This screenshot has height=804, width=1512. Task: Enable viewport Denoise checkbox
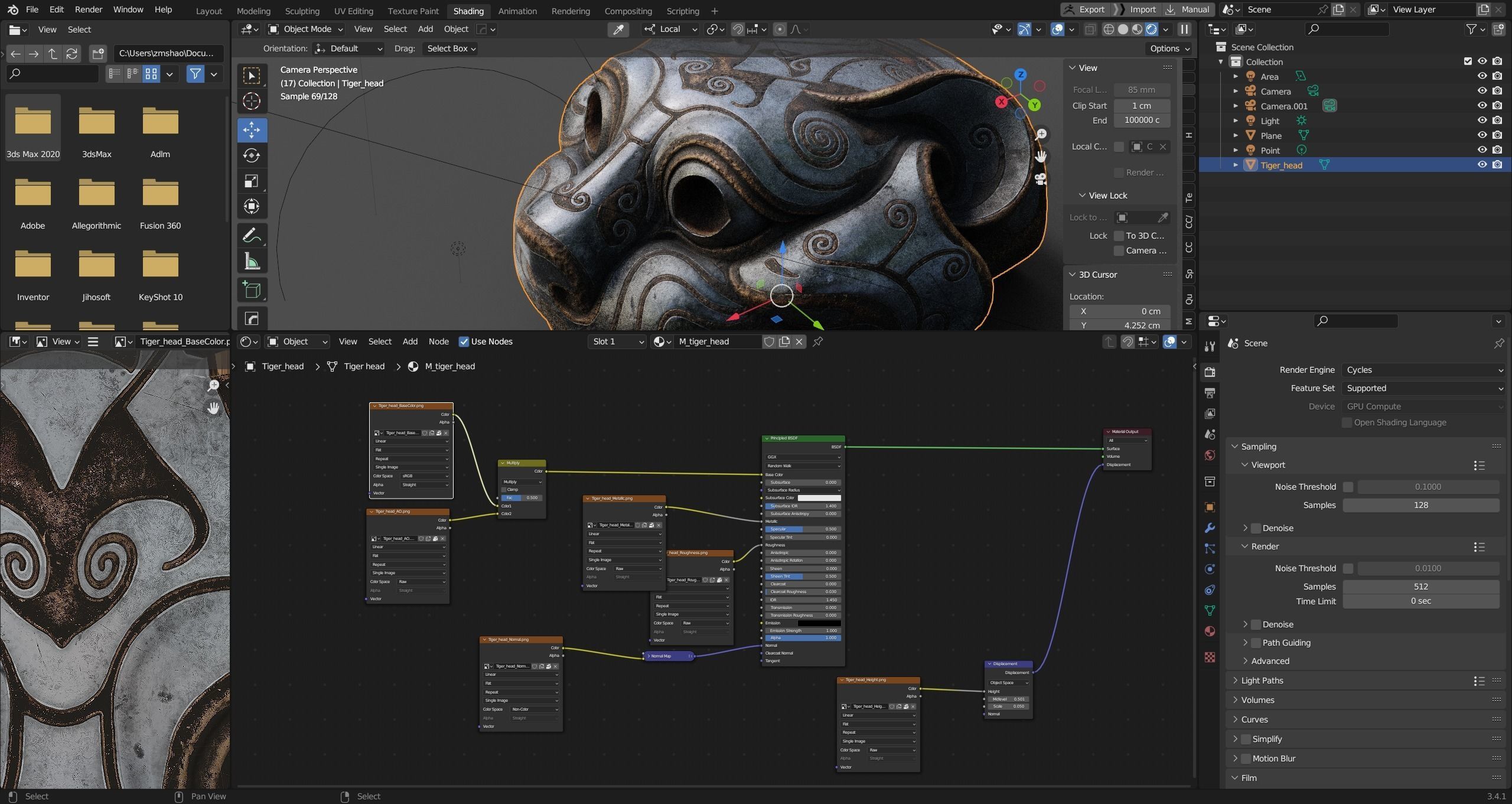(1256, 528)
